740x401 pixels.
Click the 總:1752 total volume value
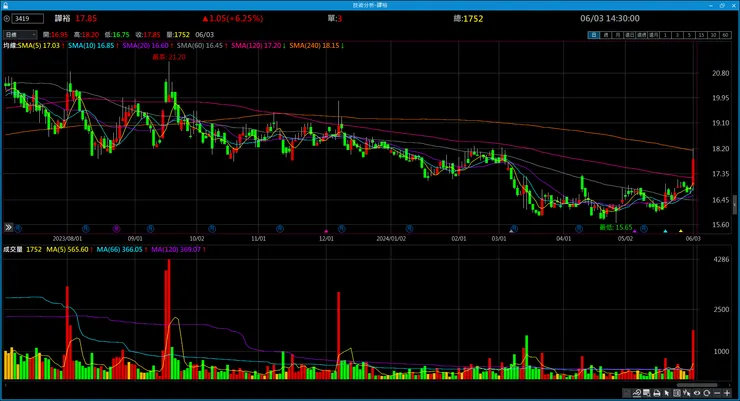(x=468, y=18)
